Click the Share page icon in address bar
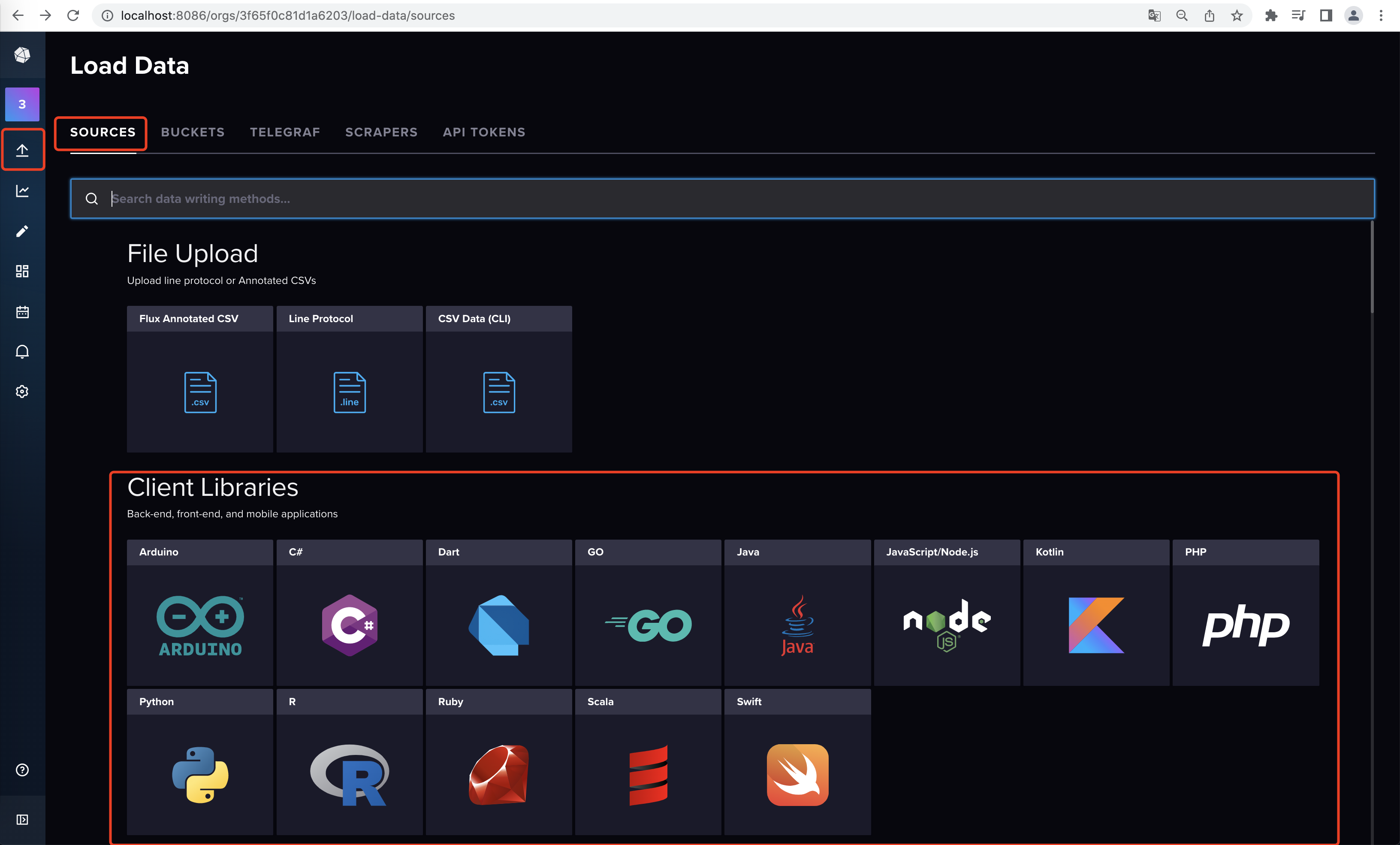This screenshot has width=1400, height=845. [1210, 15]
